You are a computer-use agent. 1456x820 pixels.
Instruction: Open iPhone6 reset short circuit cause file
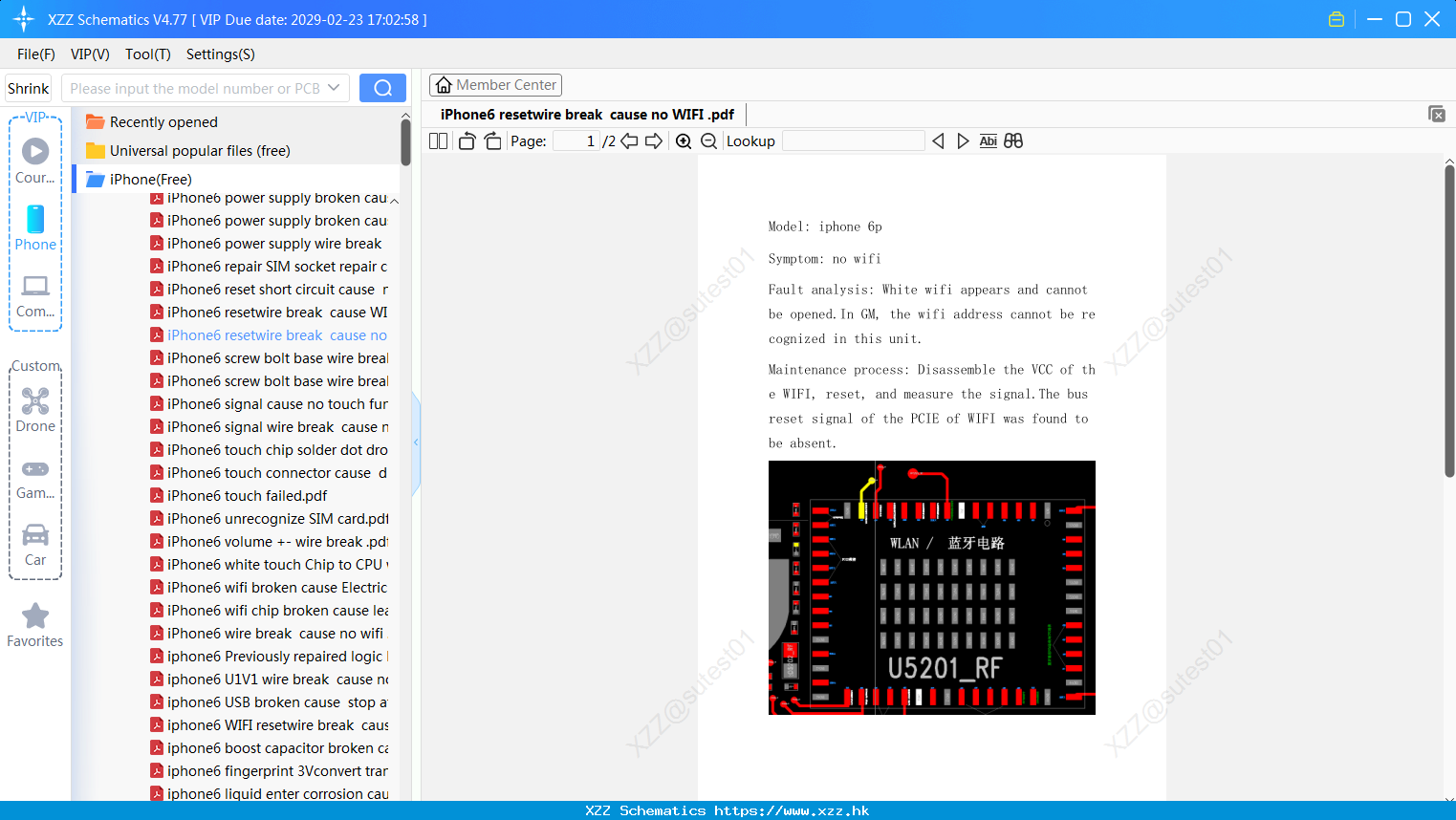tap(269, 290)
